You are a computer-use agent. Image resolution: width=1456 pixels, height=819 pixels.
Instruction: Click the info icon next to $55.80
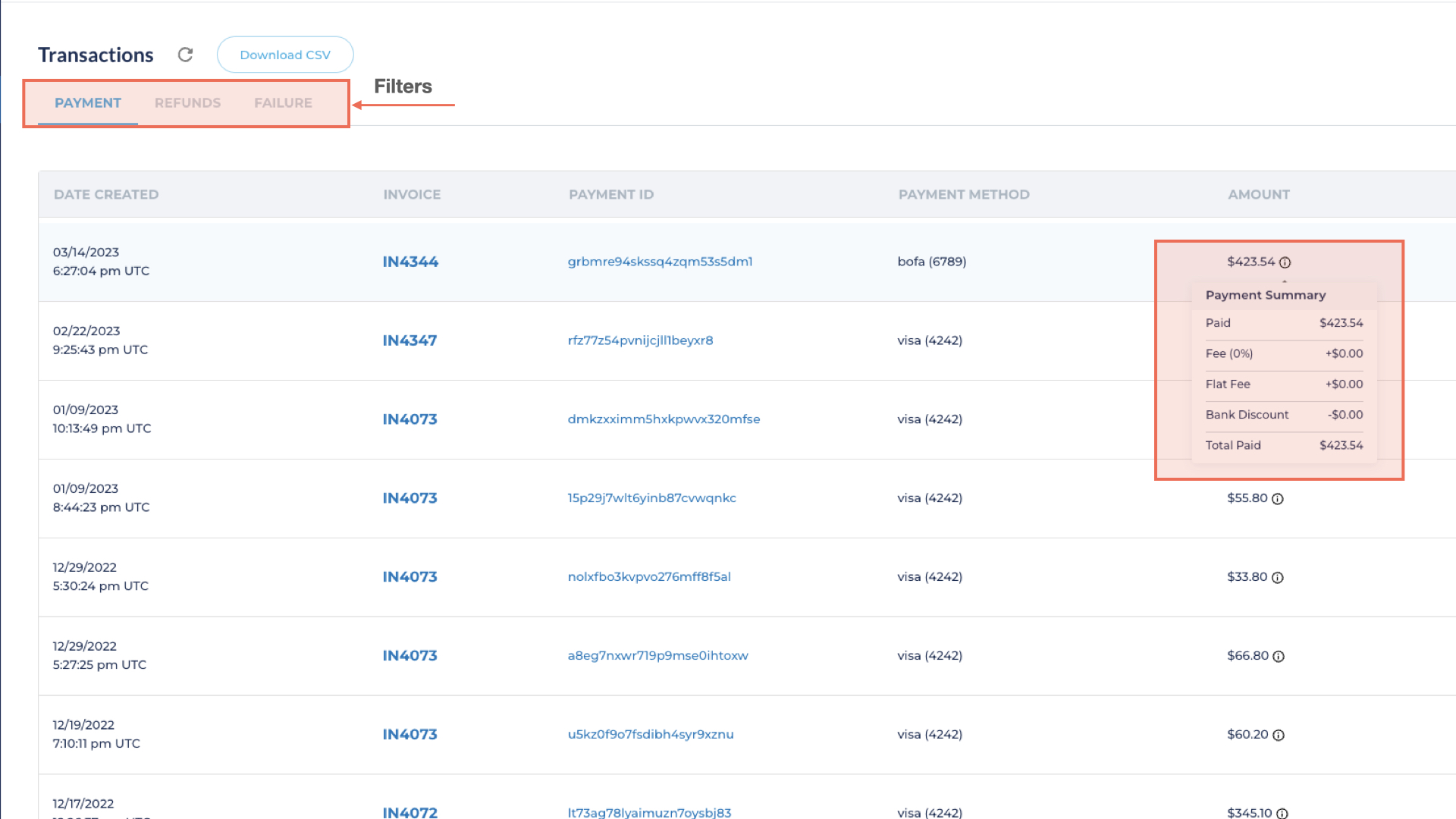click(x=1279, y=499)
